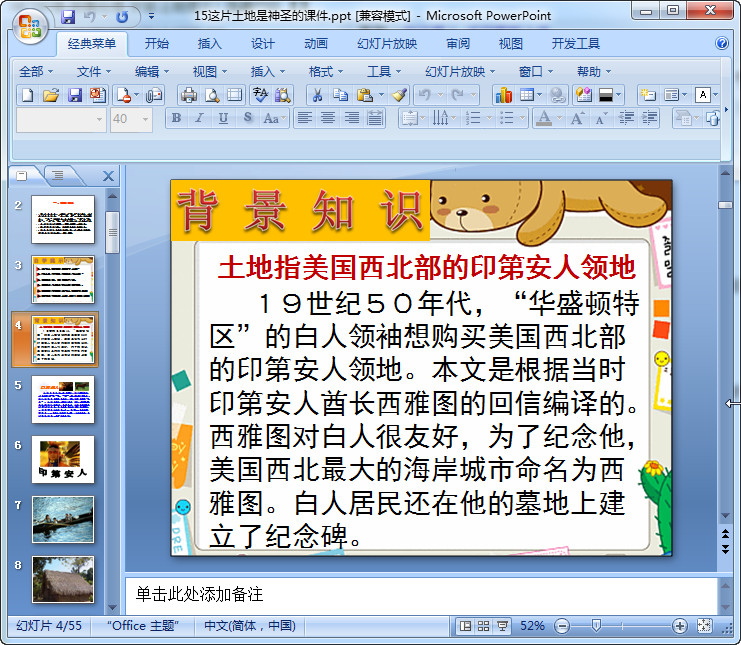The width and height of the screenshot is (741, 645).
Task: Decrease indent level icon
Action: (x=627, y=118)
